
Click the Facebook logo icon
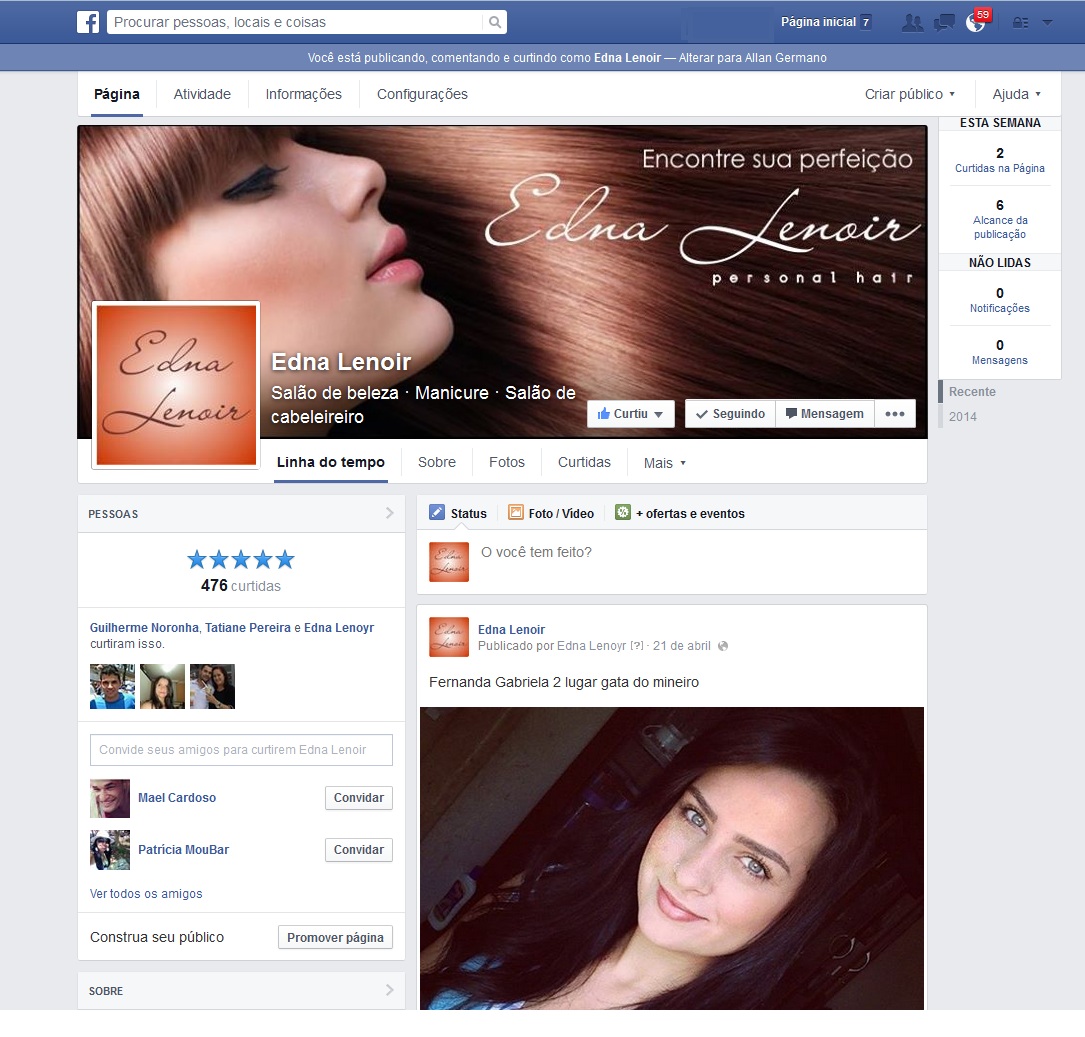coord(88,22)
